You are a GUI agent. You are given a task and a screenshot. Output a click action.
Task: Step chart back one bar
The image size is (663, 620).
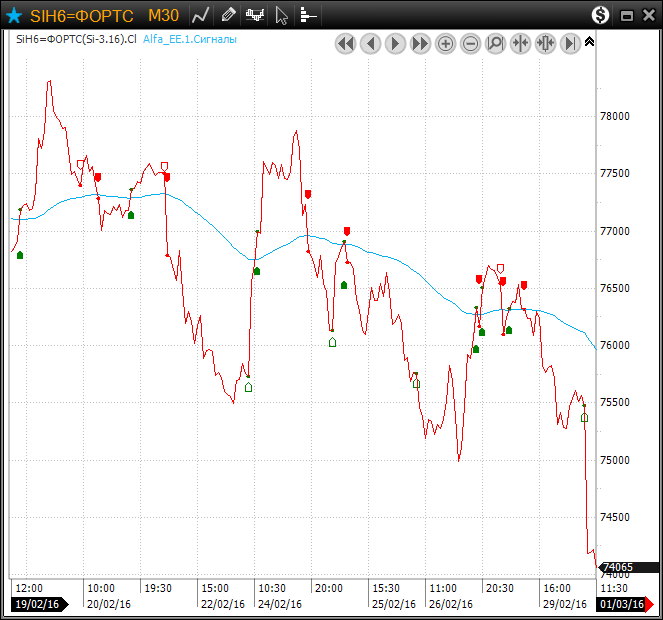coord(370,43)
